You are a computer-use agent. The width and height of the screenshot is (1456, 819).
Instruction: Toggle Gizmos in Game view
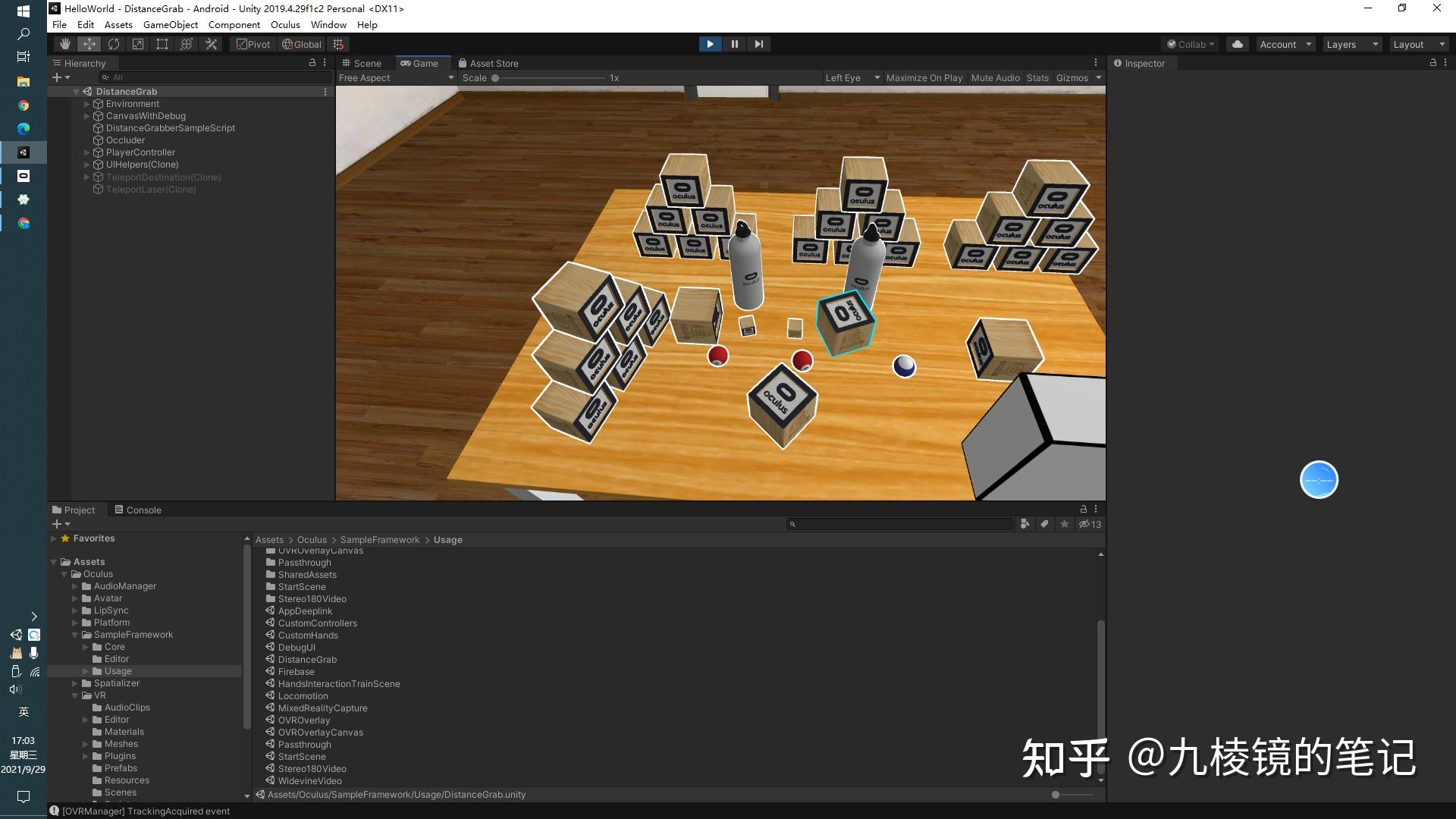click(x=1072, y=77)
